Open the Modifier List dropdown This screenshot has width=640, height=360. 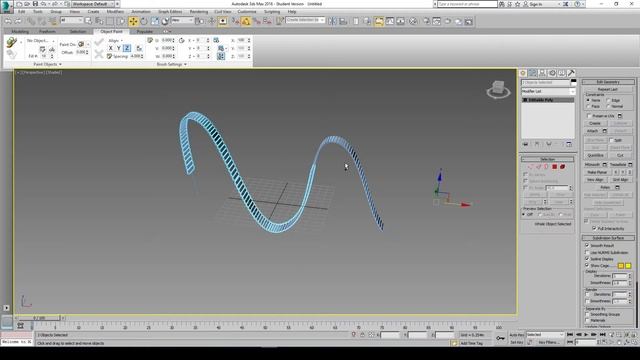[548, 91]
